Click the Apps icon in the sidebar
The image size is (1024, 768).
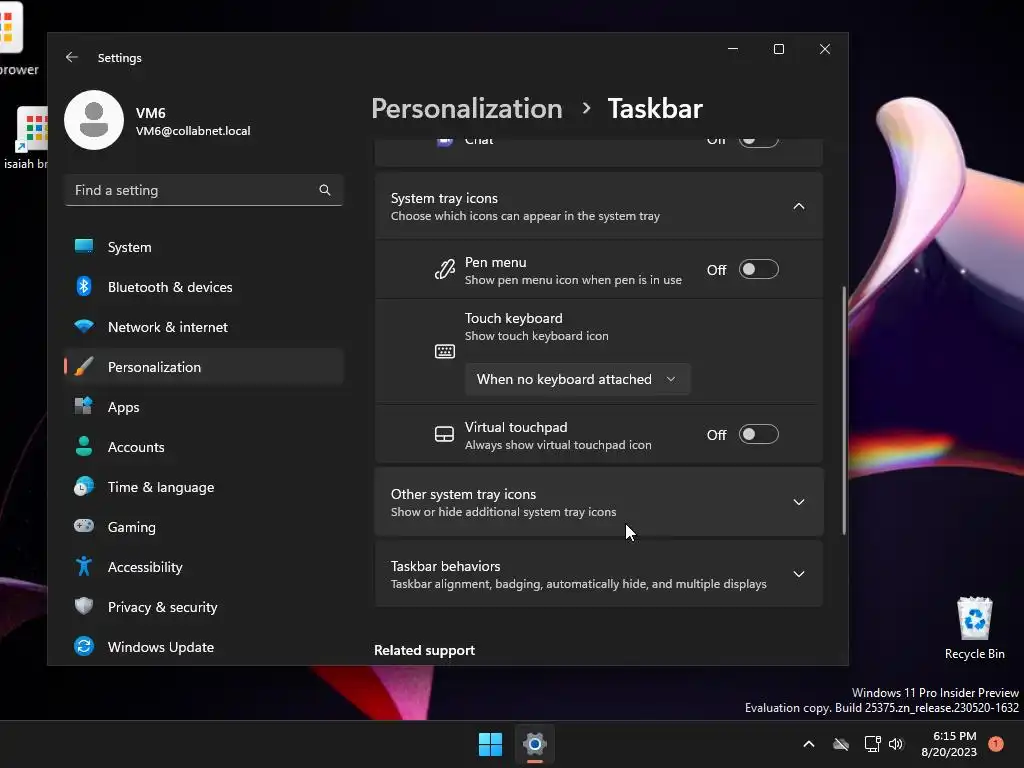[x=84, y=406]
